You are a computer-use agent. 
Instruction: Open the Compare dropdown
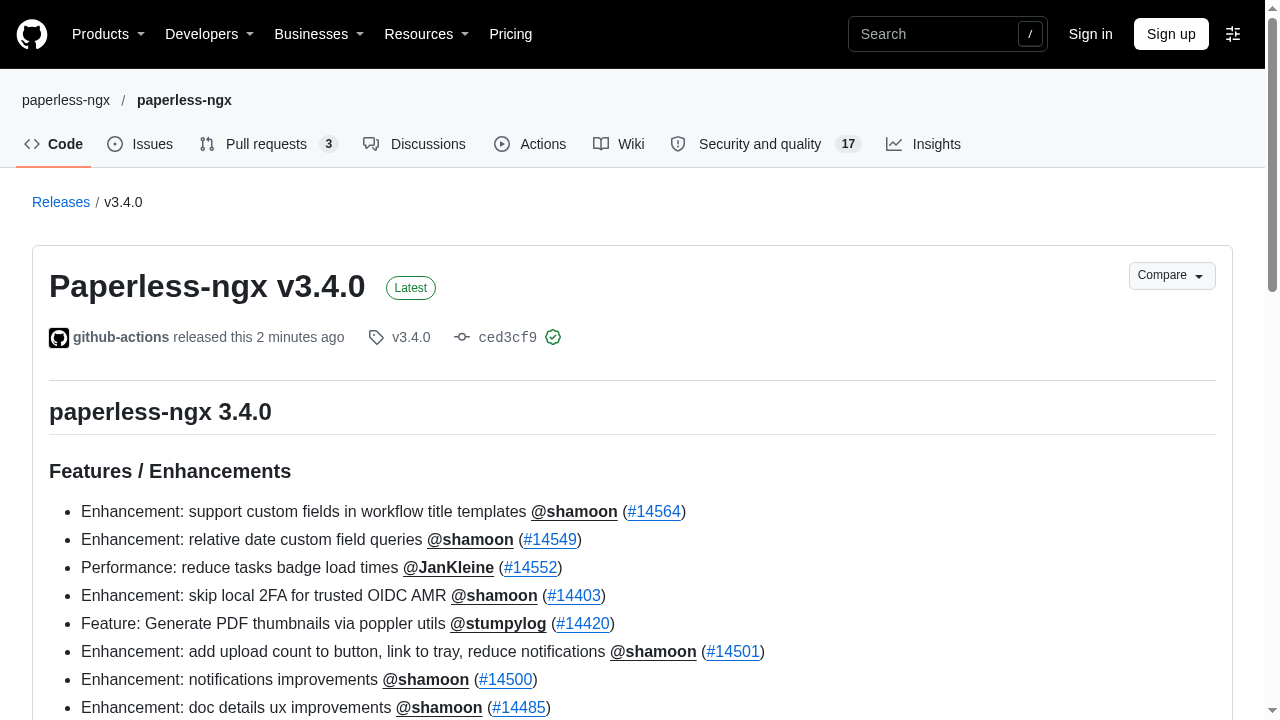[x=1172, y=276]
